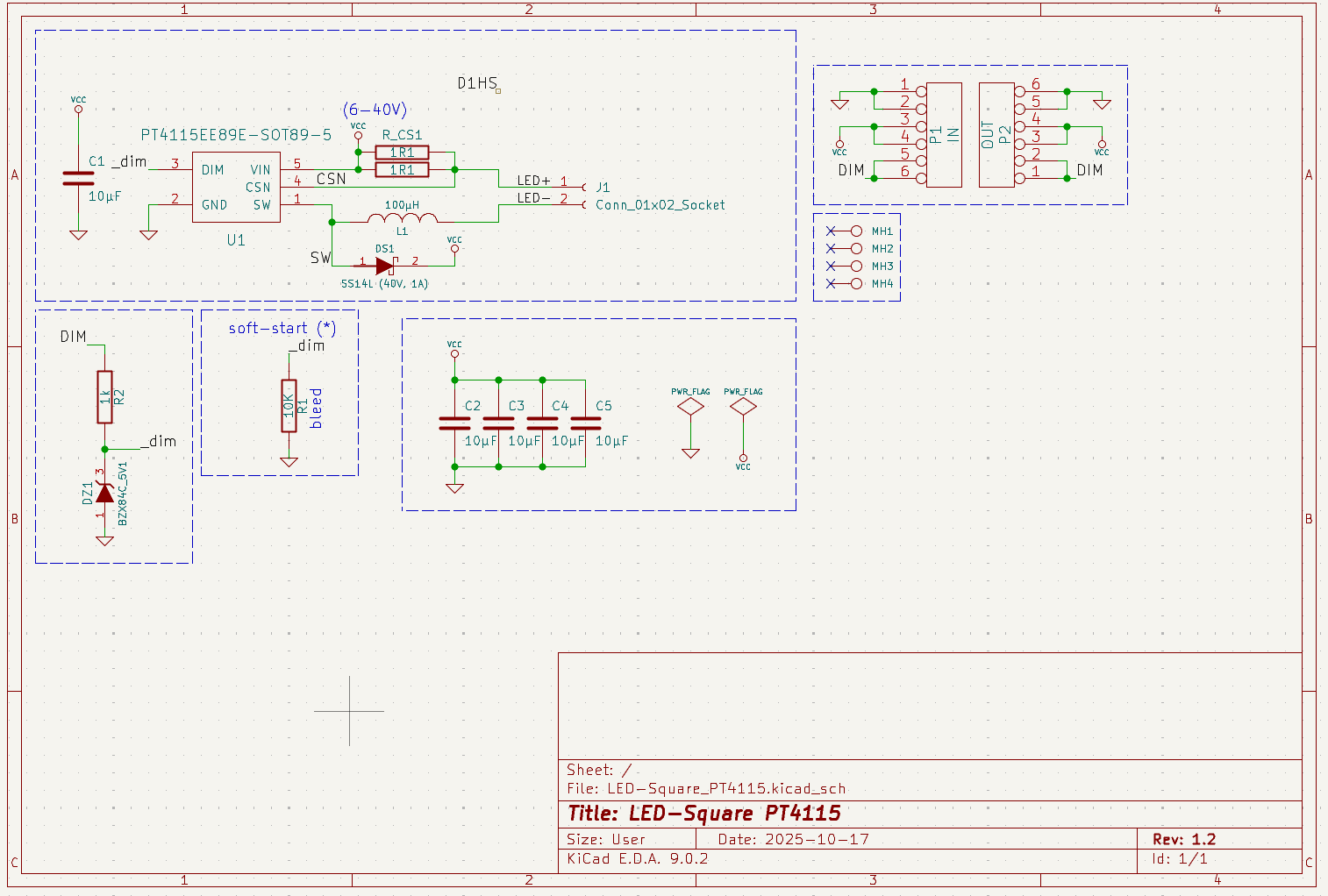Click the Conn_01x02_Socket label

pyautogui.click(x=660, y=205)
